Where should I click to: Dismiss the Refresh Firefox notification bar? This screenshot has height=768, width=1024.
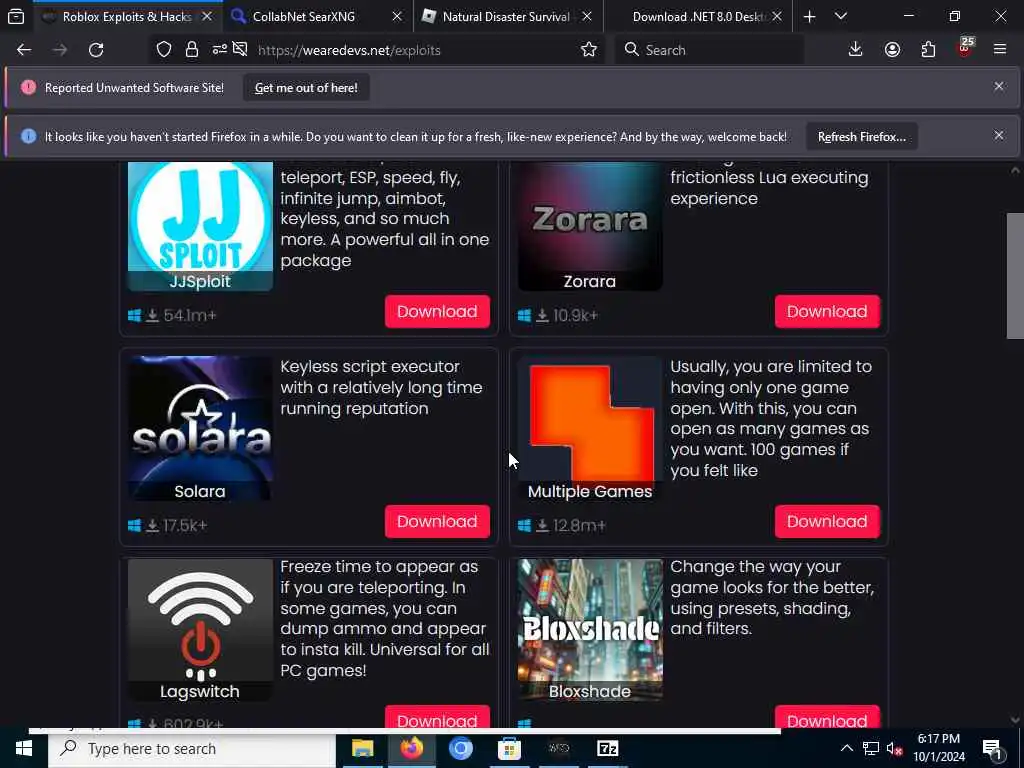click(999, 135)
